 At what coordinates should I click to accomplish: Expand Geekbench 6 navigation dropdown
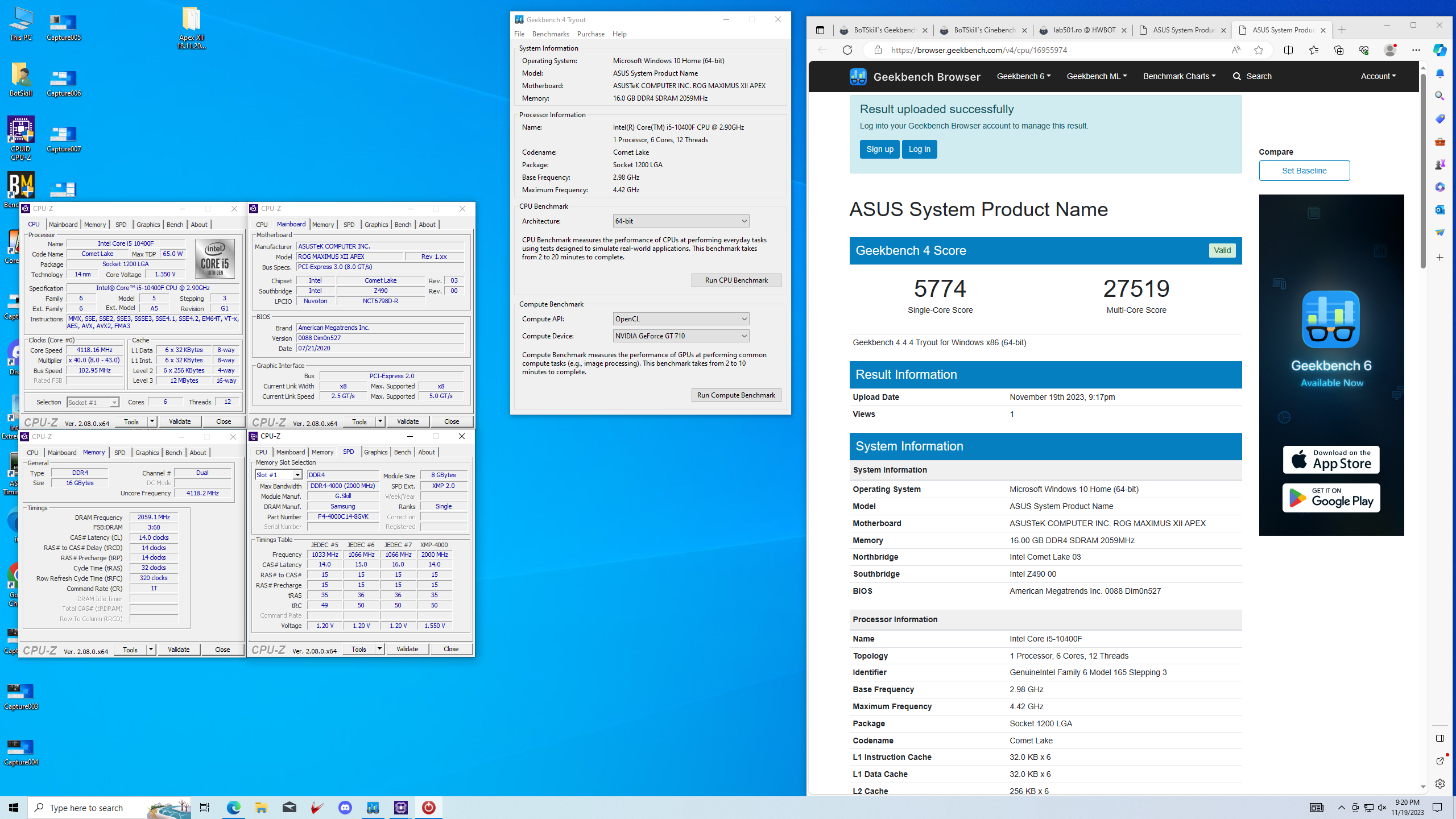[x=1023, y=76]
